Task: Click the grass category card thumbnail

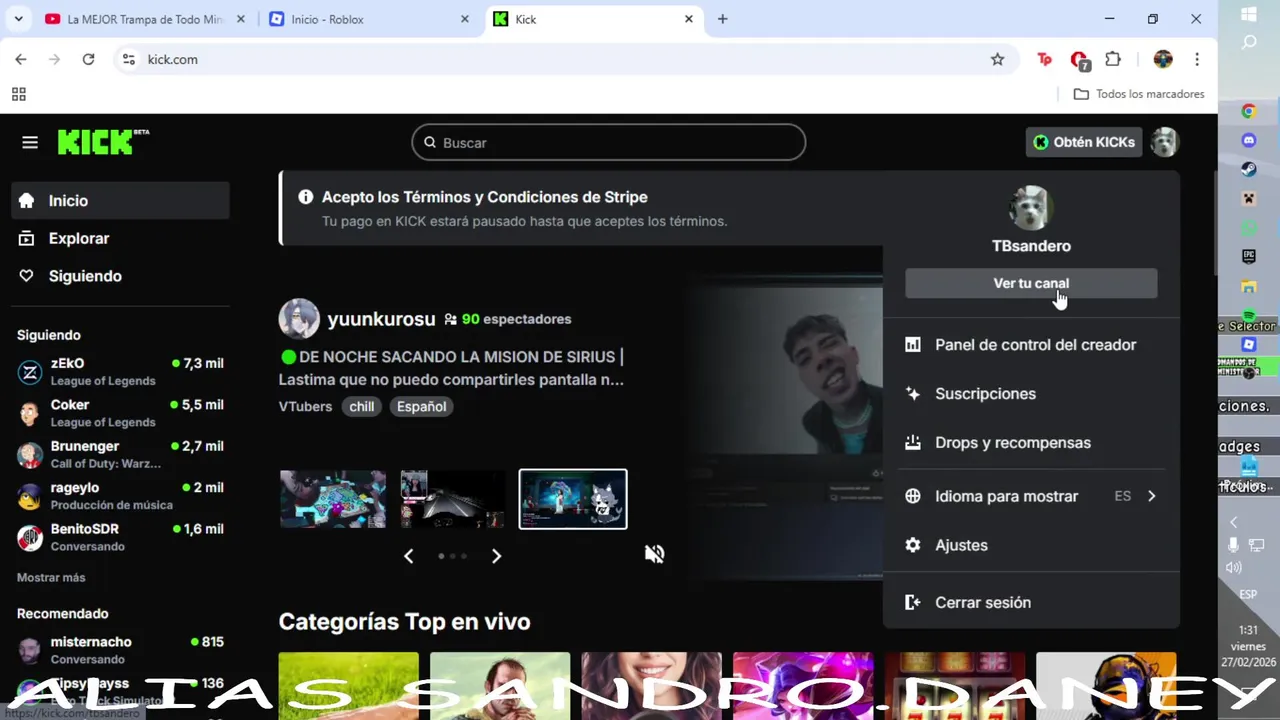Action: (x=348, y=685)
